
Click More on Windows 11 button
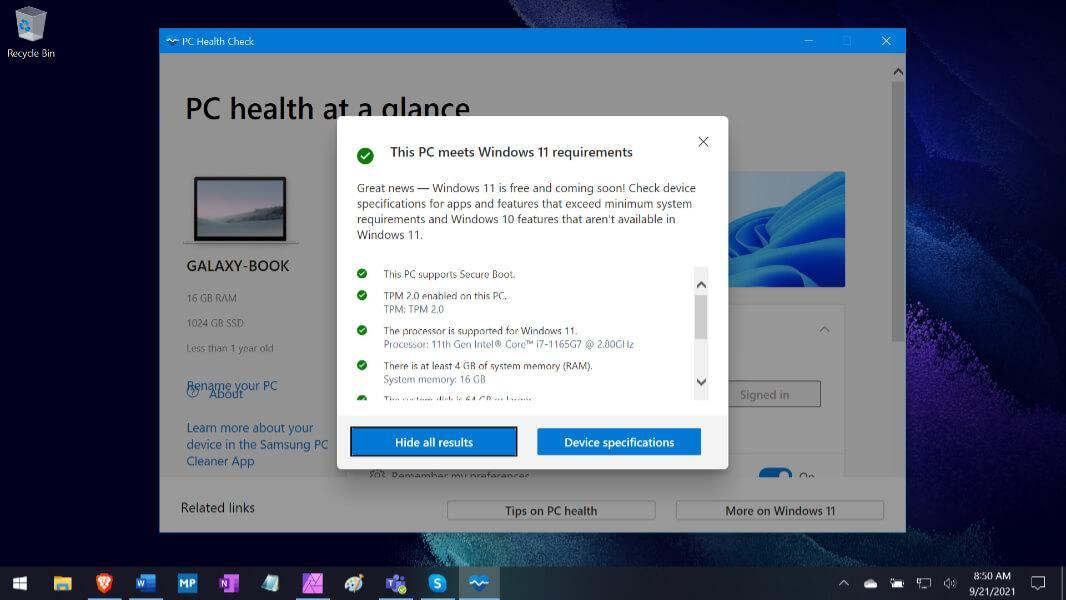780,510
